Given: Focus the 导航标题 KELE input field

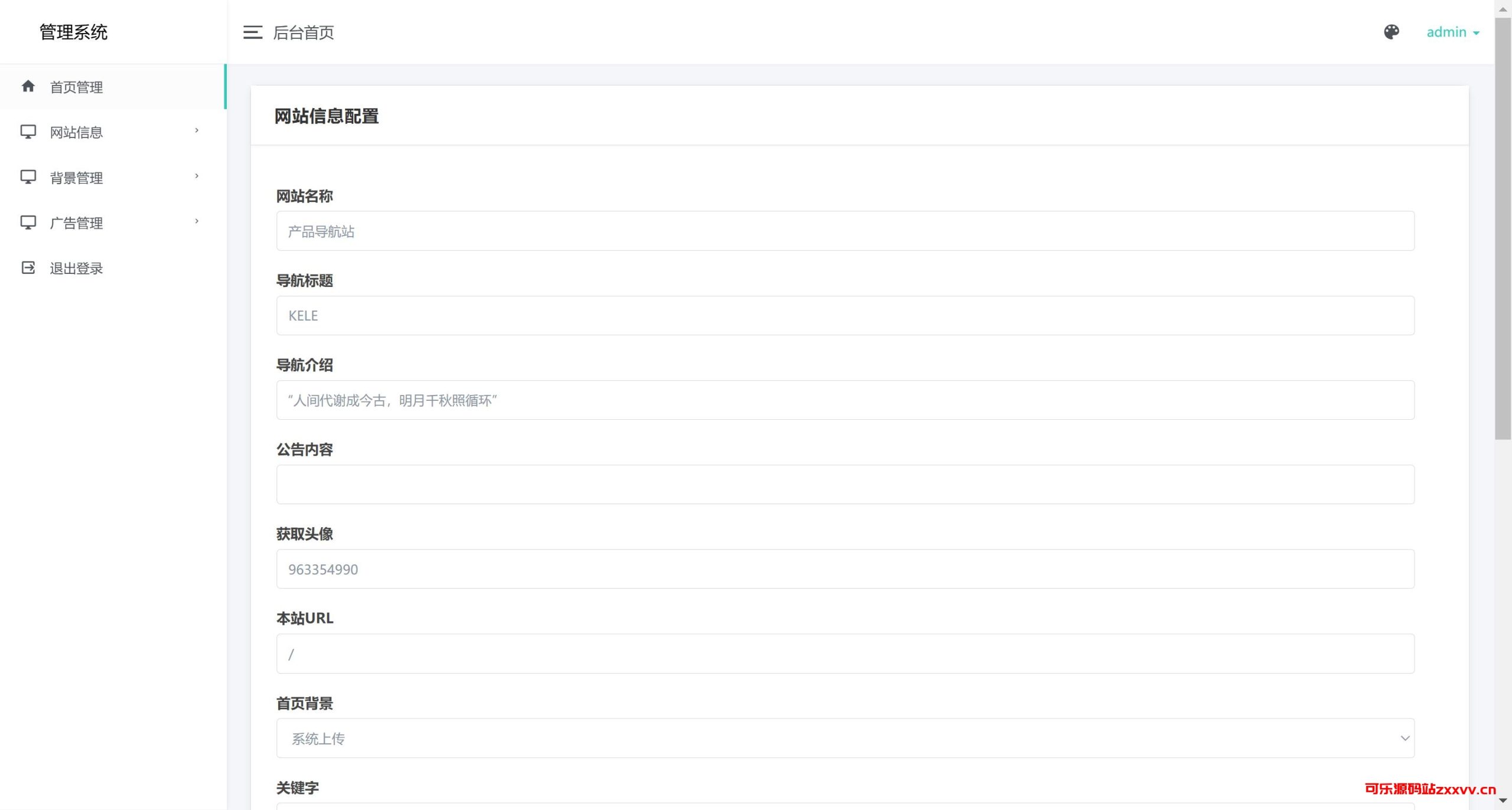Looking at the screenshot, I should pos(845,315).
